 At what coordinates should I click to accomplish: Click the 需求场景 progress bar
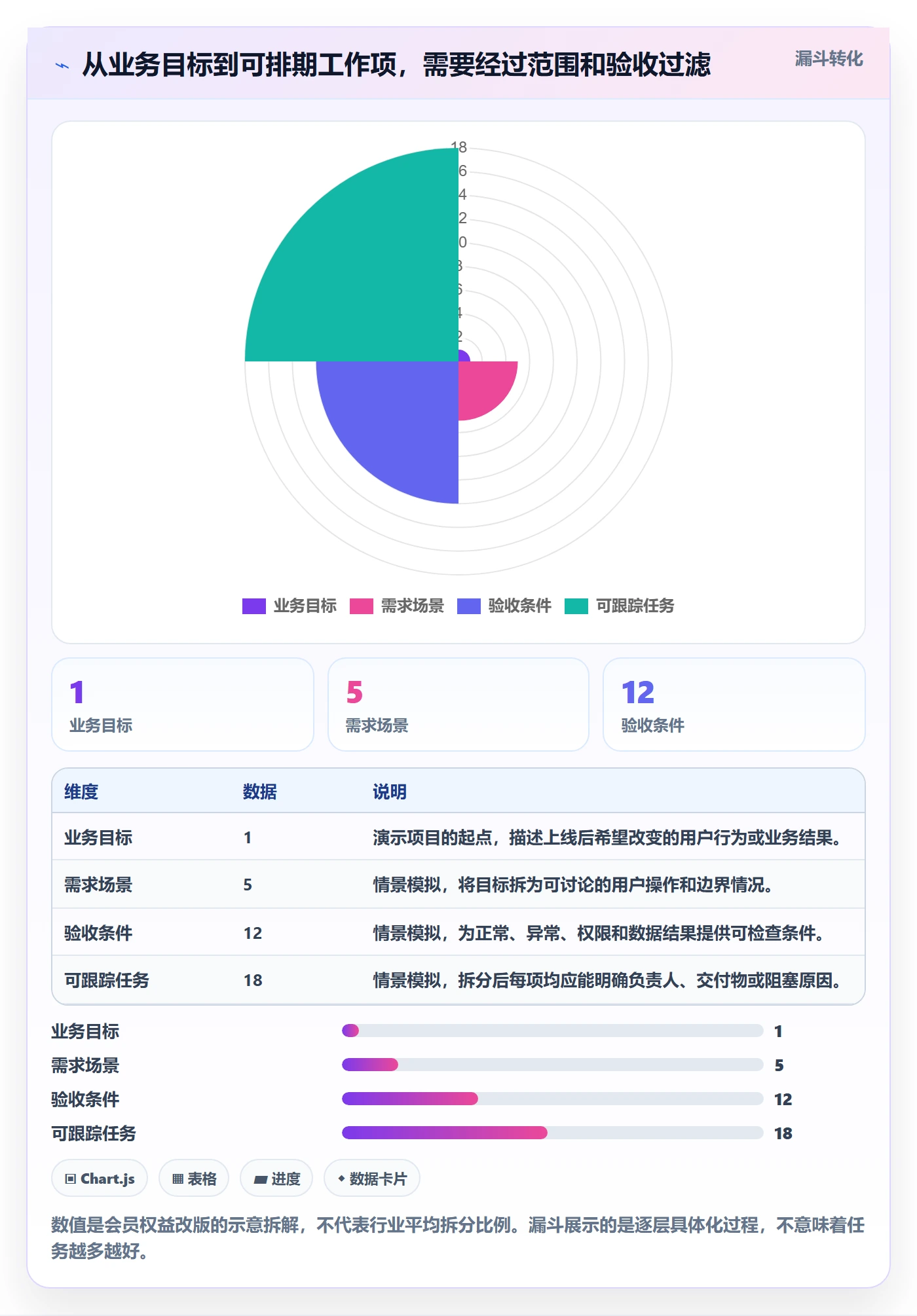coord(552,1065)
